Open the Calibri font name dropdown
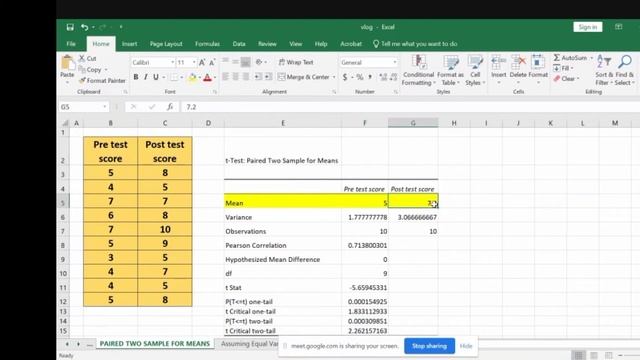640x360 pixels. (173, 62)
